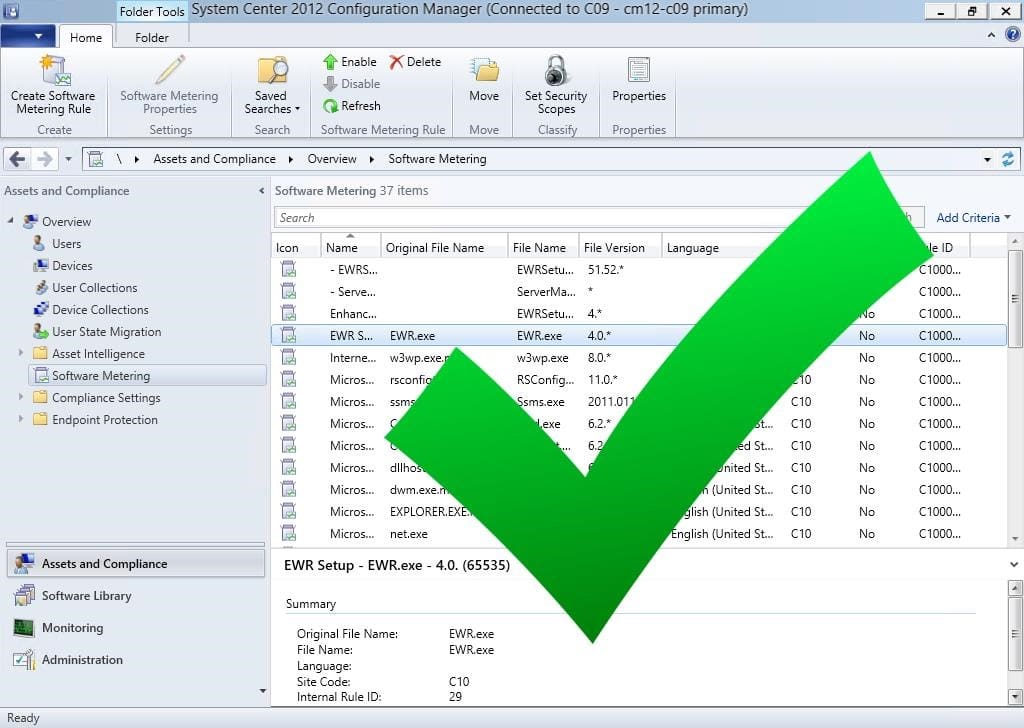Image resolution: width=1024 pixels, height=728 pixels.
Task: Select row with File Version 51.52.*
Action: coord(639,269)
